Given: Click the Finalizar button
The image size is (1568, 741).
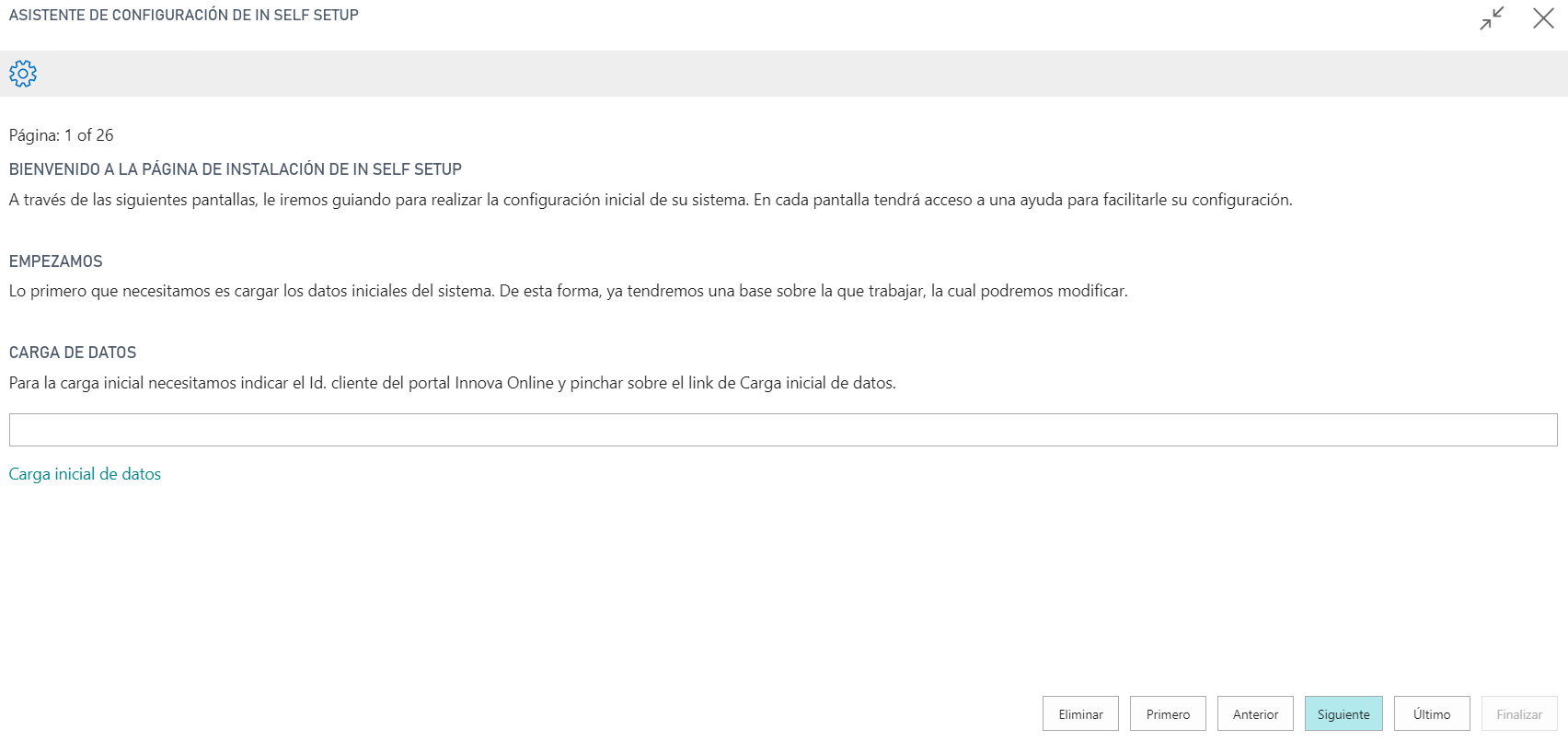Looking at the screenshot, I should point(1519,714).
